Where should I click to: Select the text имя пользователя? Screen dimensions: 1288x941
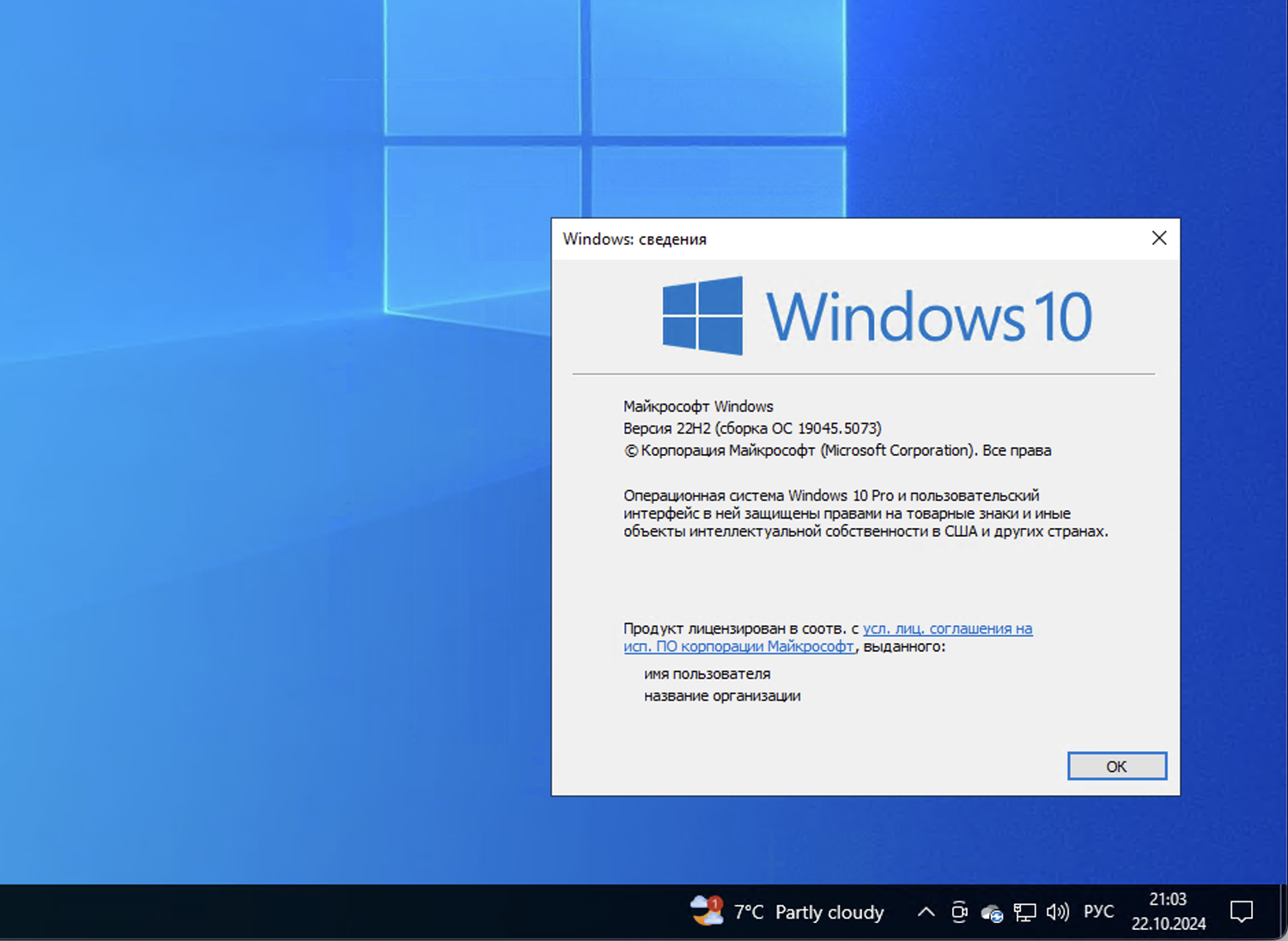coord(706,674)
